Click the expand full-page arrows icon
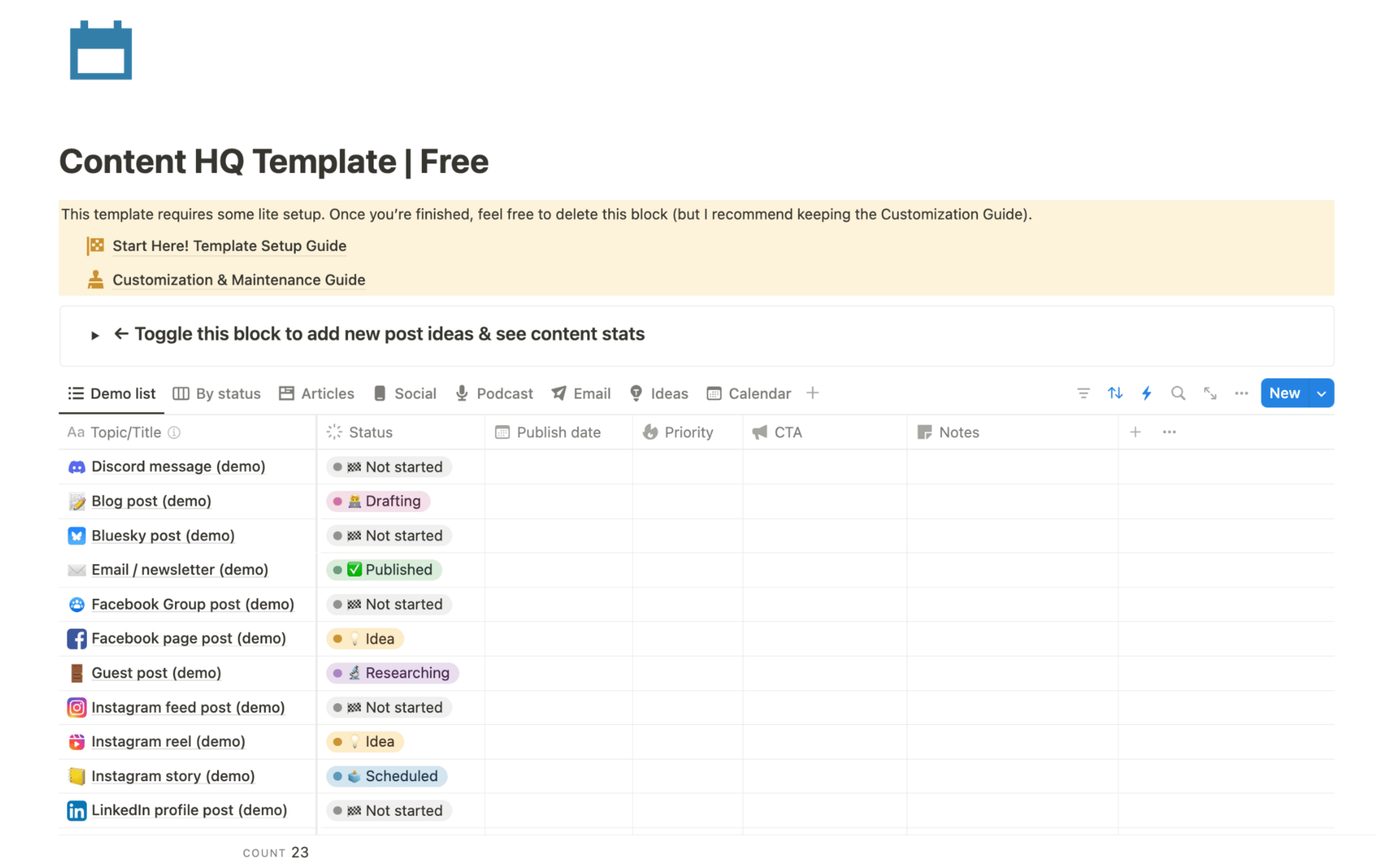 1210,393
